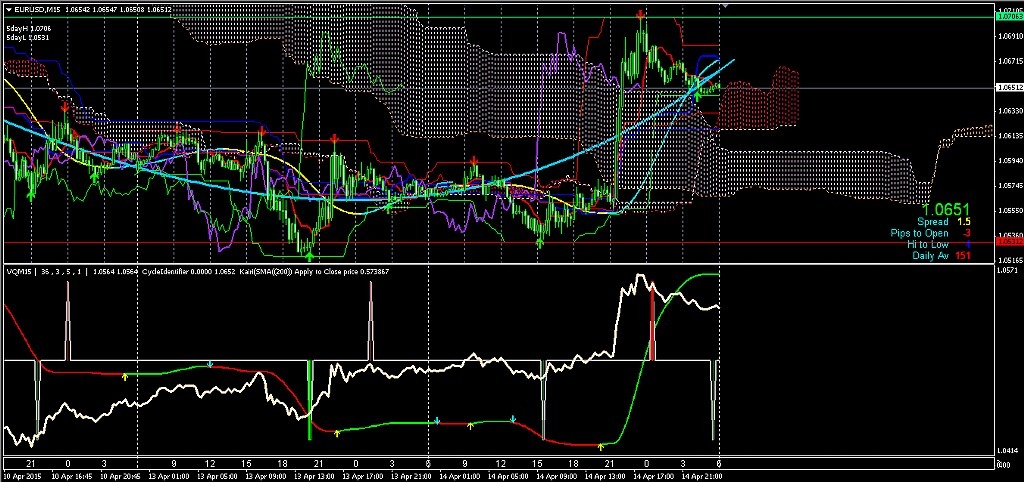Click the Spread 1.5 readout
Screen dimensions: 1024x482
click(944, 222)
